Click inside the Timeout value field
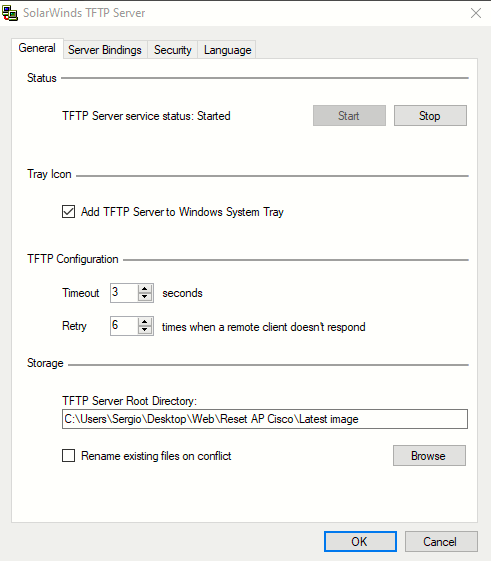491x561 pixels. tap(124, 293)
